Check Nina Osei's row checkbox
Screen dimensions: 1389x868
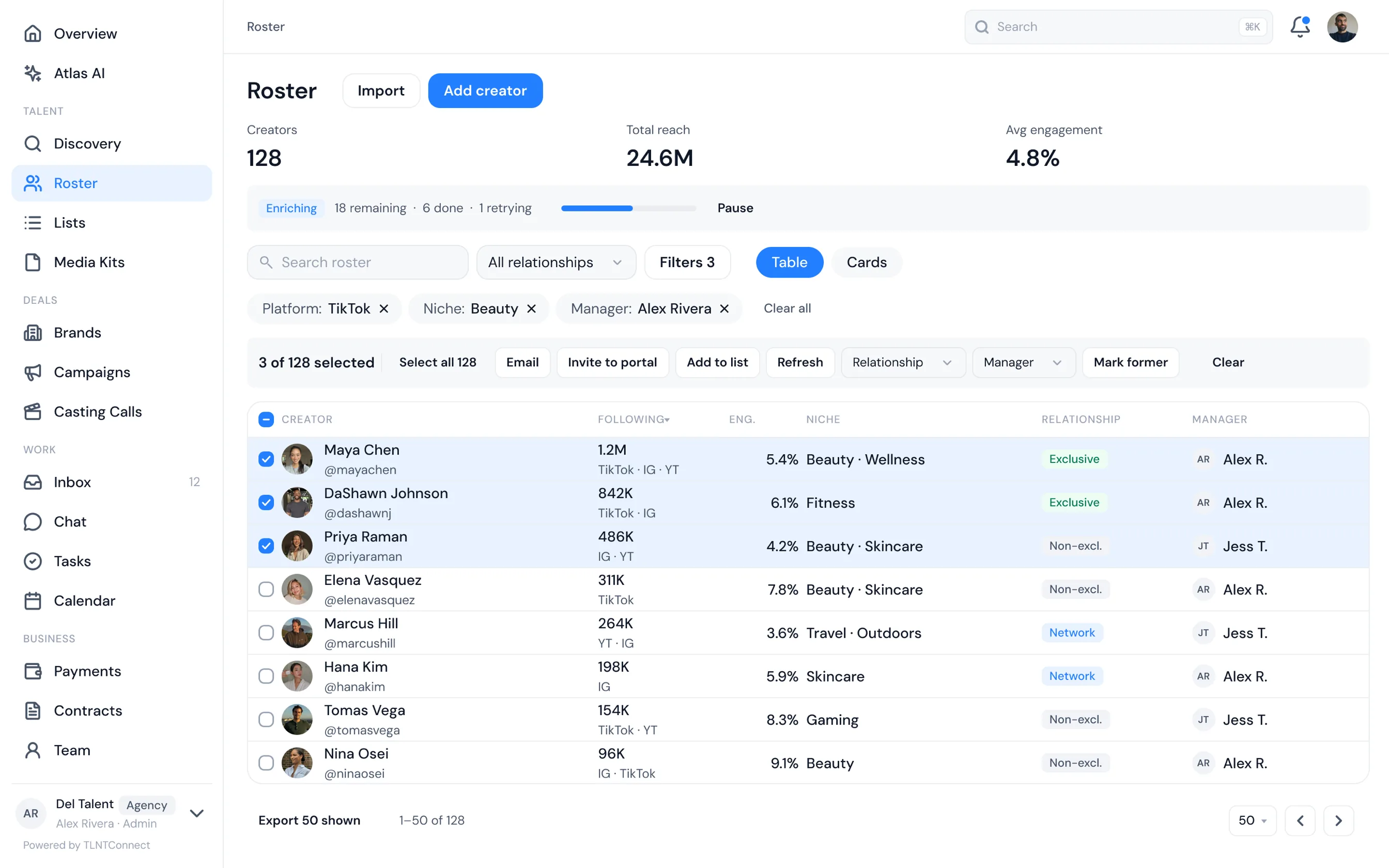[266, 763]
